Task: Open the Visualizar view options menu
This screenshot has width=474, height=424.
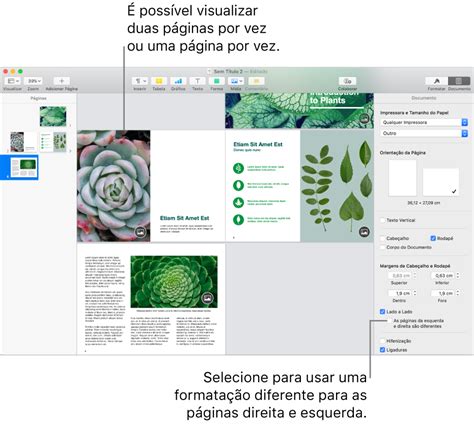Action: click(13, 81)
